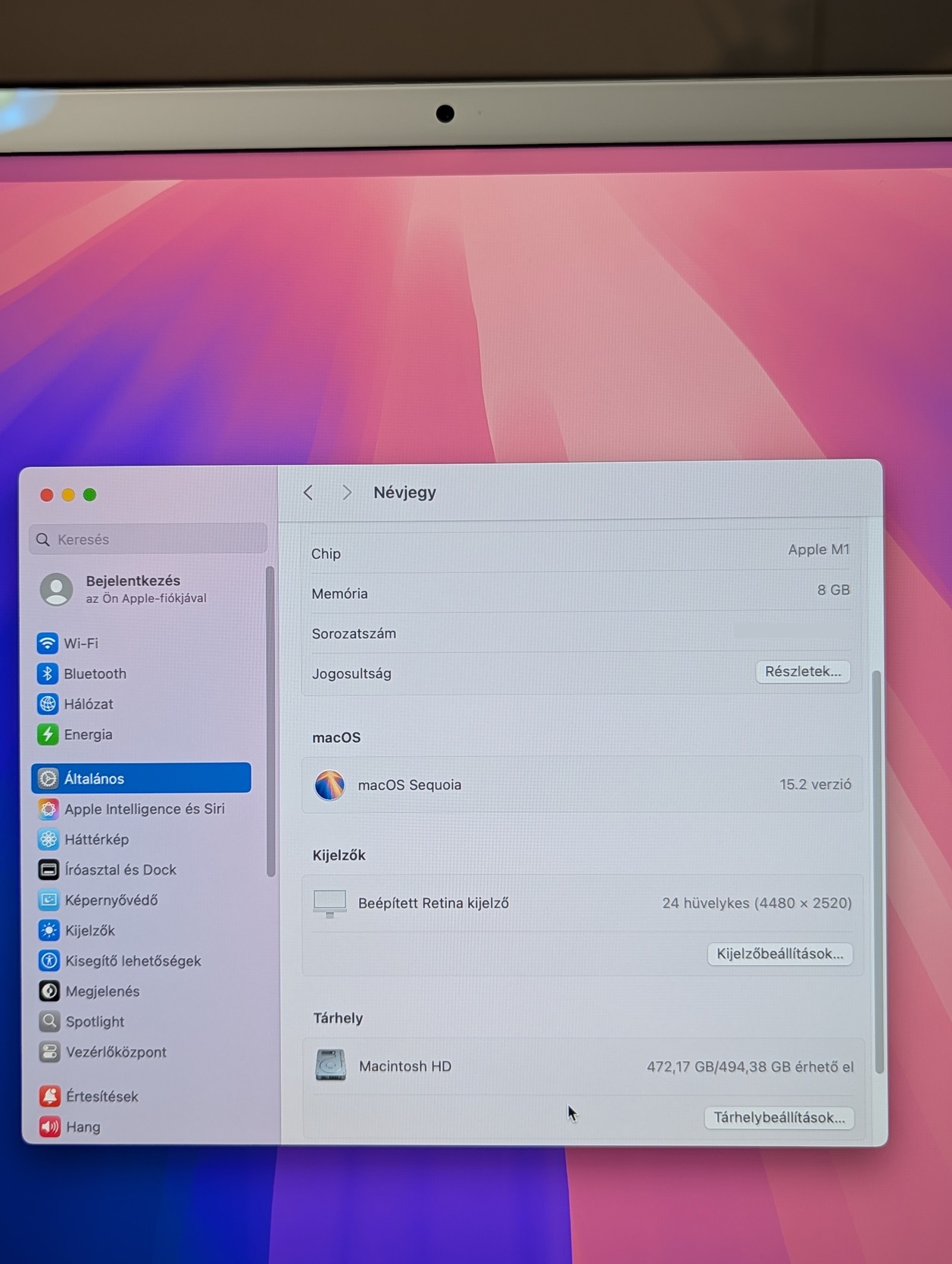The height and width of the screenshot is (1264, 952).
Task: Open Vezérlőközpont switches icon
Action: click(x=50, y=1051)
